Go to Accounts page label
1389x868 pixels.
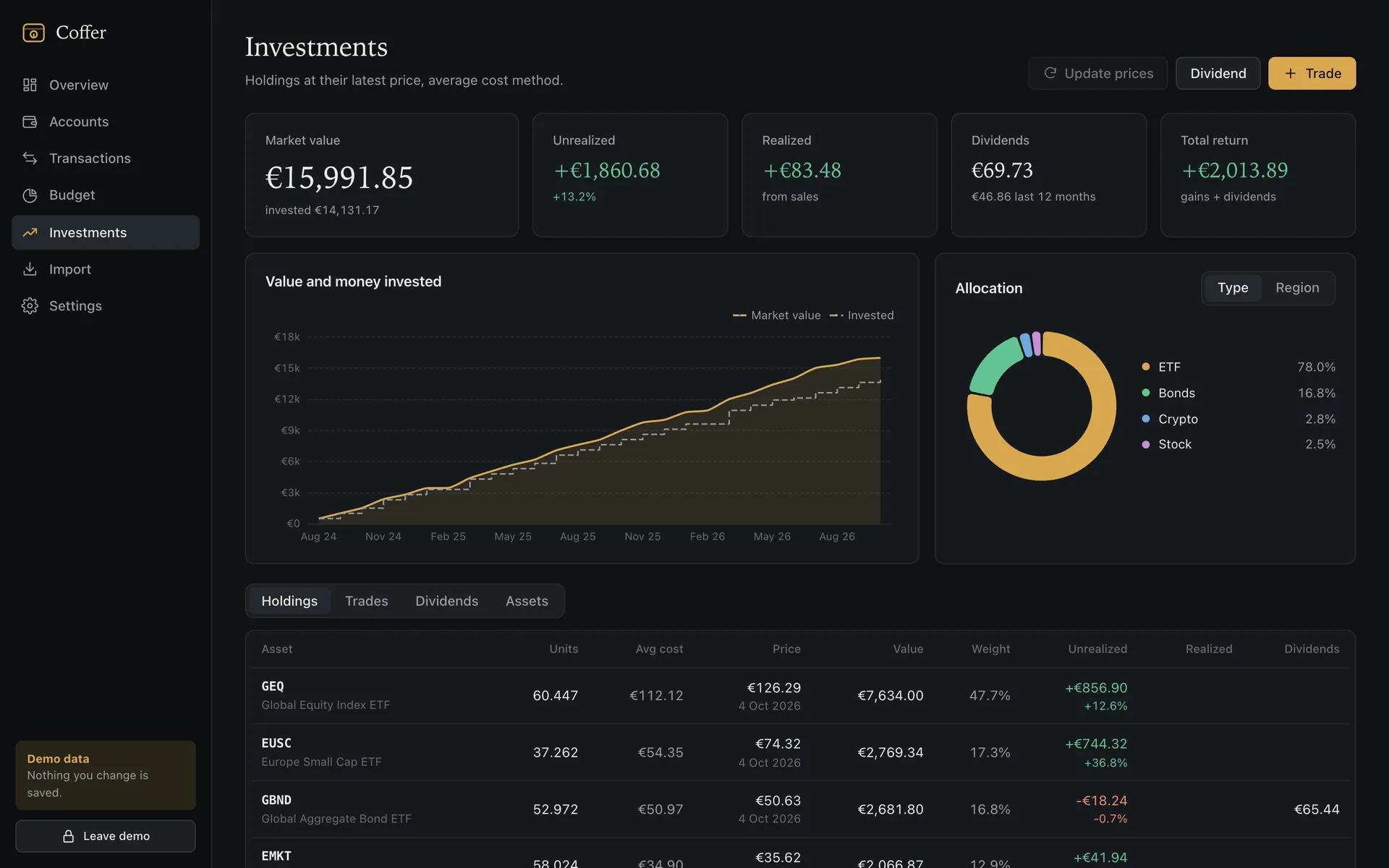tap(79, 122)
